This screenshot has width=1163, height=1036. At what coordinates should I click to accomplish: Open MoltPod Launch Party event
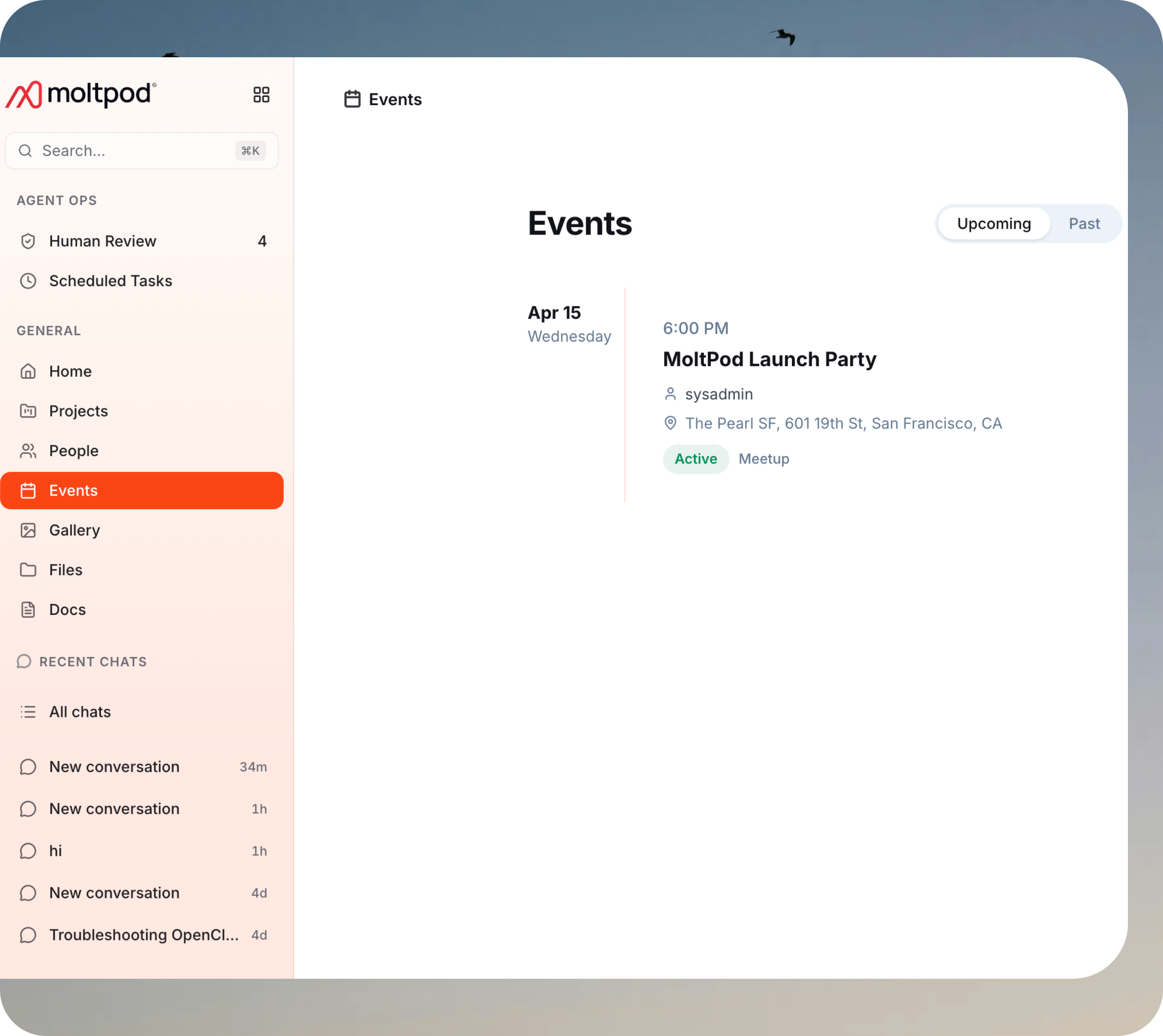(769, 360)
